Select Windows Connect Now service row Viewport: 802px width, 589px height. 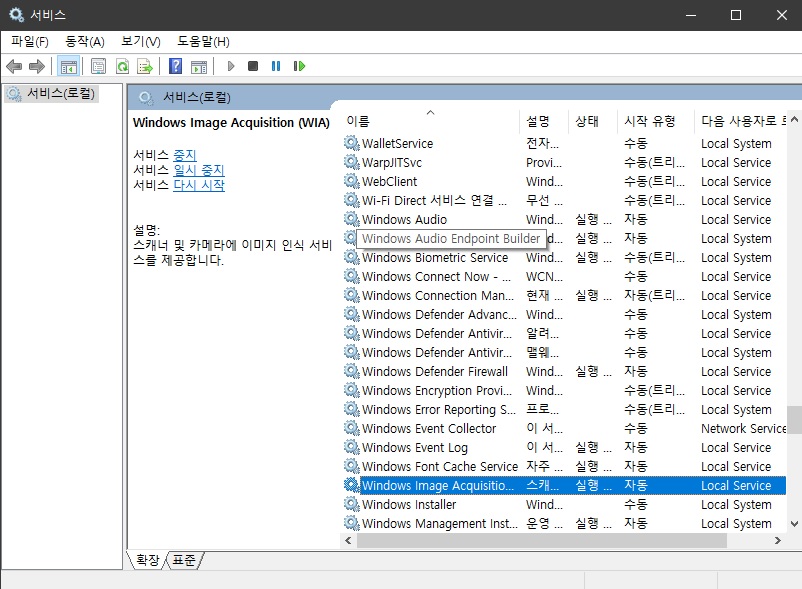click(565, 276)
